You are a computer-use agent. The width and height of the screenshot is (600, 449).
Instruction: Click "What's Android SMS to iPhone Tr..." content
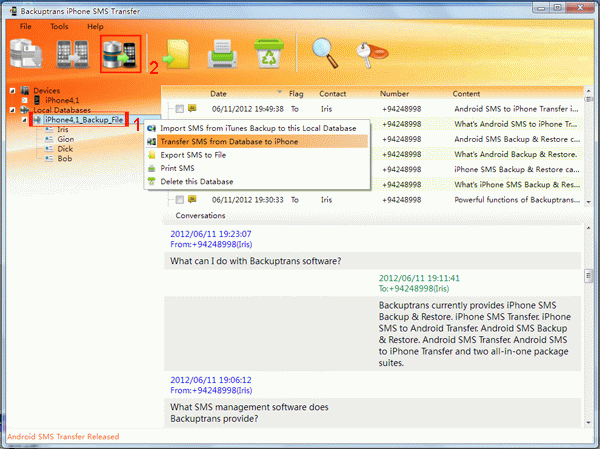point(516,124)
